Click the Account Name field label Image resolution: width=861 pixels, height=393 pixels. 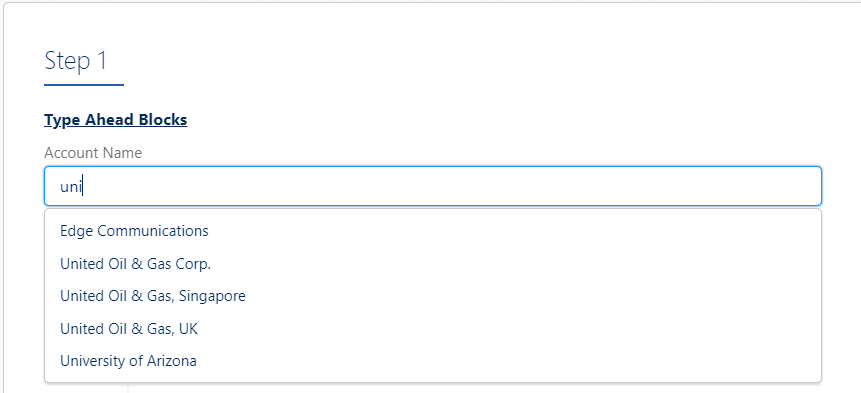(x=93, y=153)
